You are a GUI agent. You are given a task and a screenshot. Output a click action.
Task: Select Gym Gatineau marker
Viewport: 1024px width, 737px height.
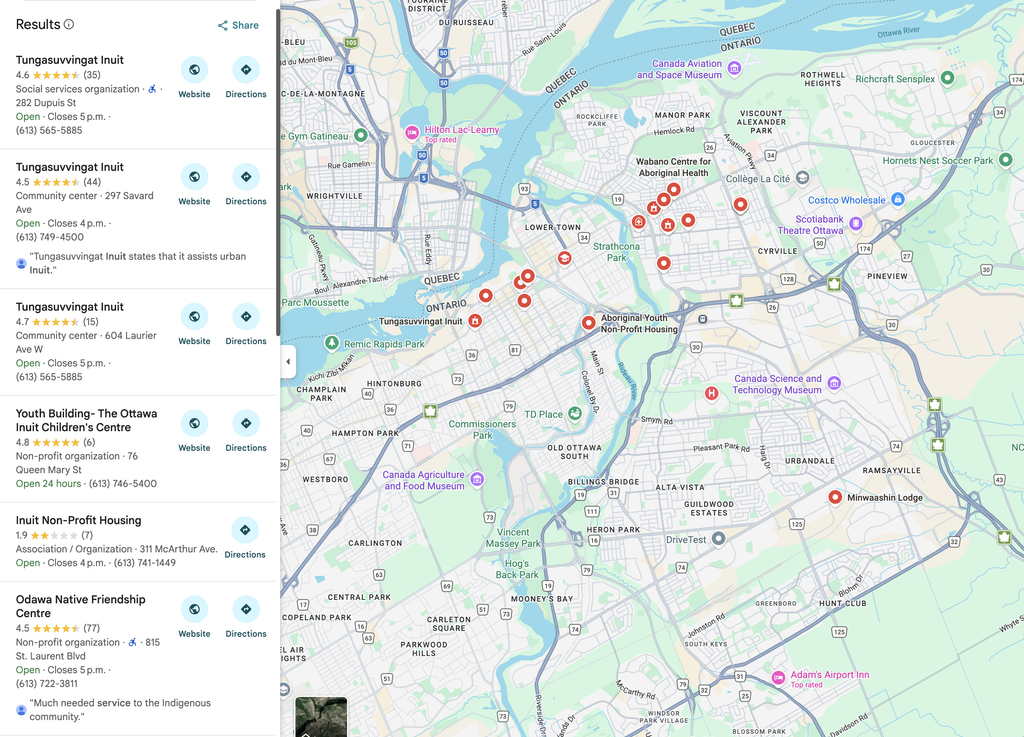click(360, 135)
